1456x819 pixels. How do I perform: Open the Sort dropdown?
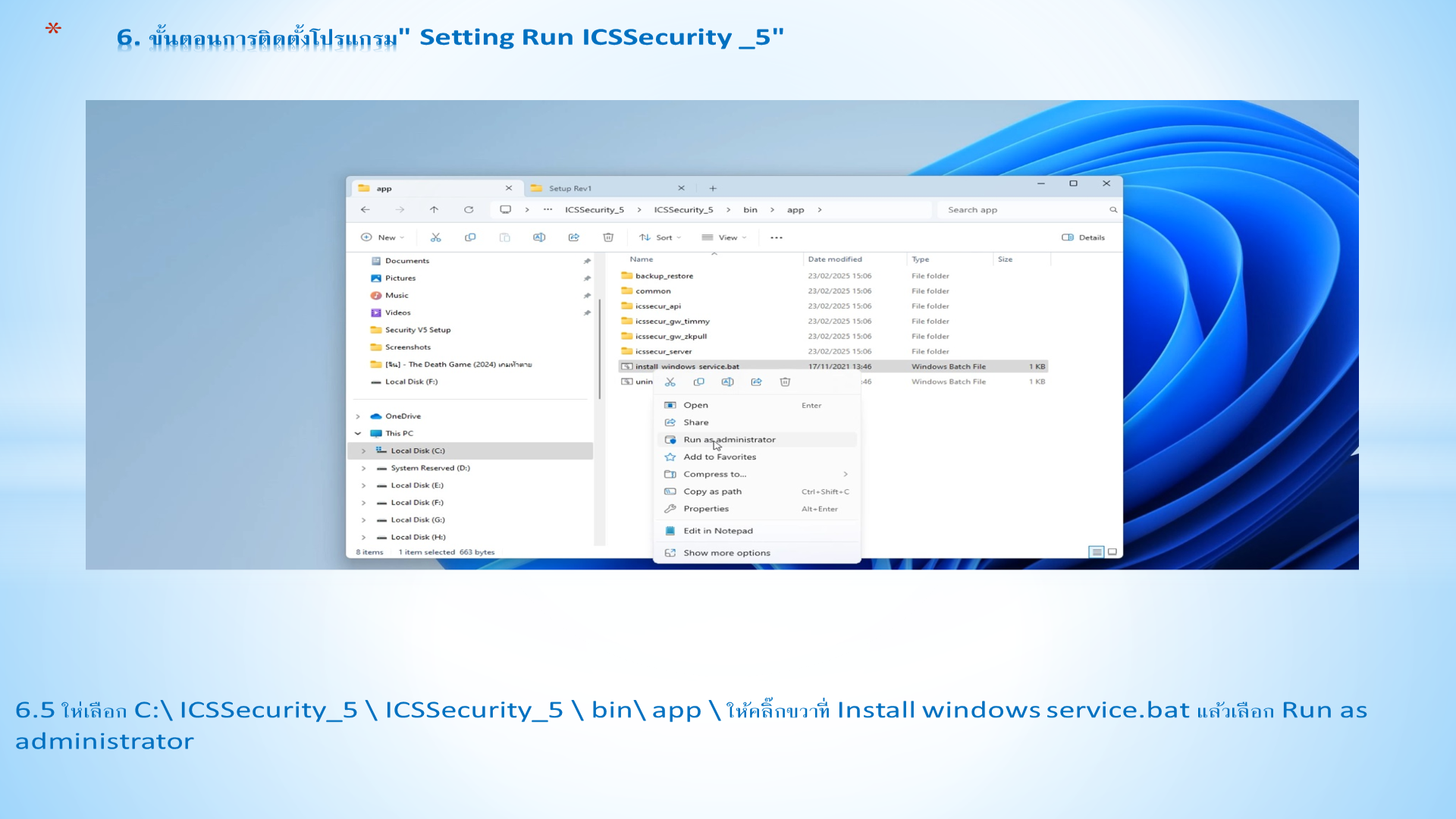tap(661, 237)
